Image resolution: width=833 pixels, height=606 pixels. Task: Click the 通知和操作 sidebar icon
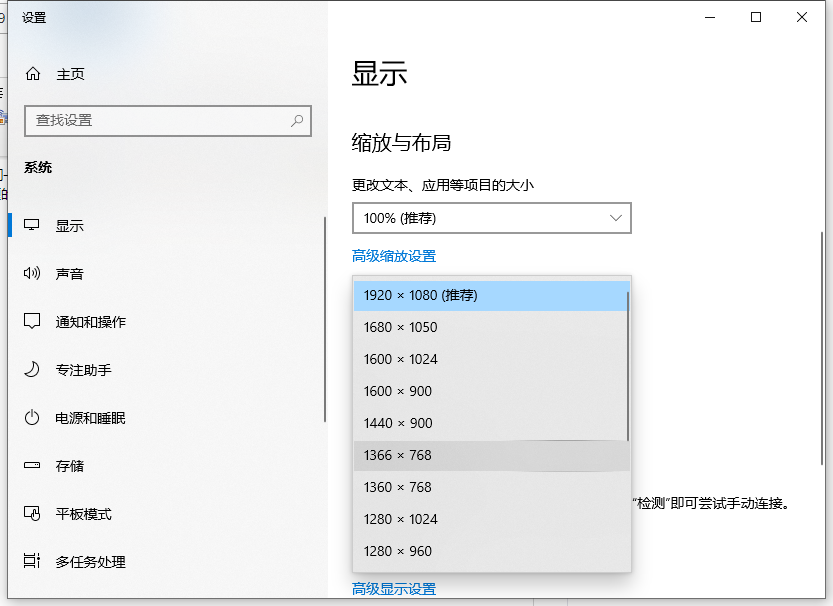click(x=30, y=321)
